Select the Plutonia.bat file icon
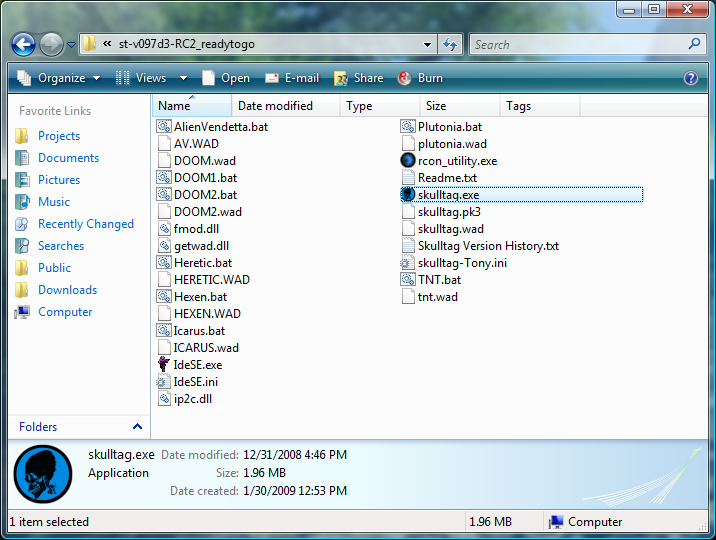Image resolution: width=716 pixels, height=540 pixels. point(408,127)
